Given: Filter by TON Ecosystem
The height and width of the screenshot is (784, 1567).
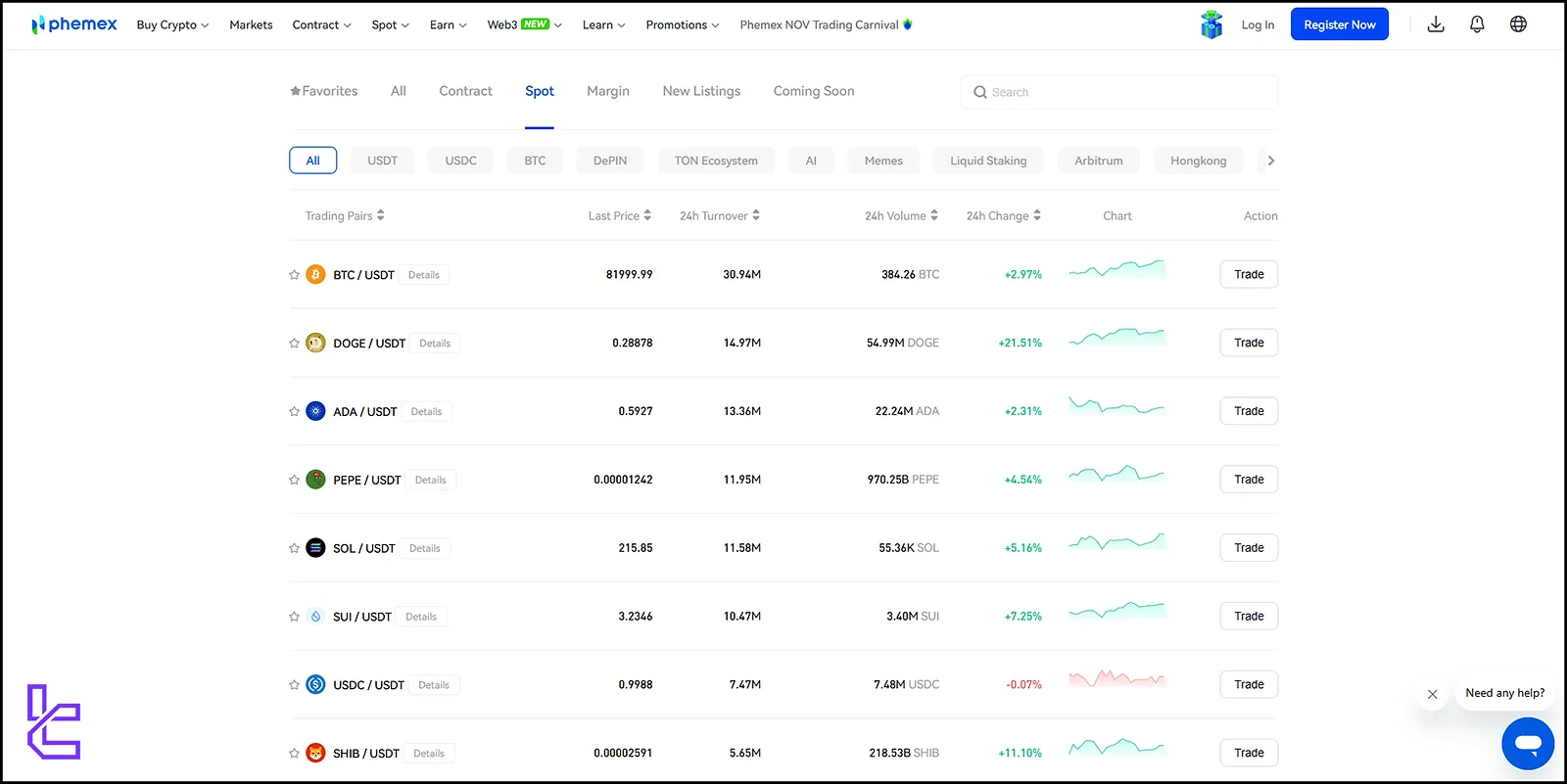Looking at the screenshot, I should tap(716, 161).
